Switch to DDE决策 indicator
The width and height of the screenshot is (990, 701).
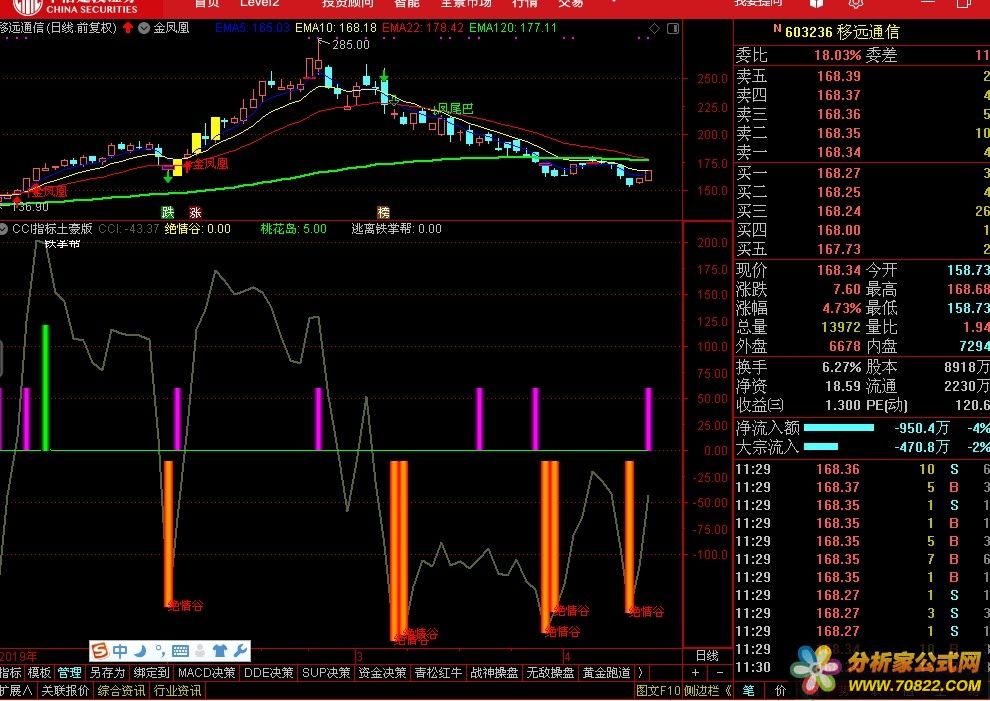click(x=268, y=673)
